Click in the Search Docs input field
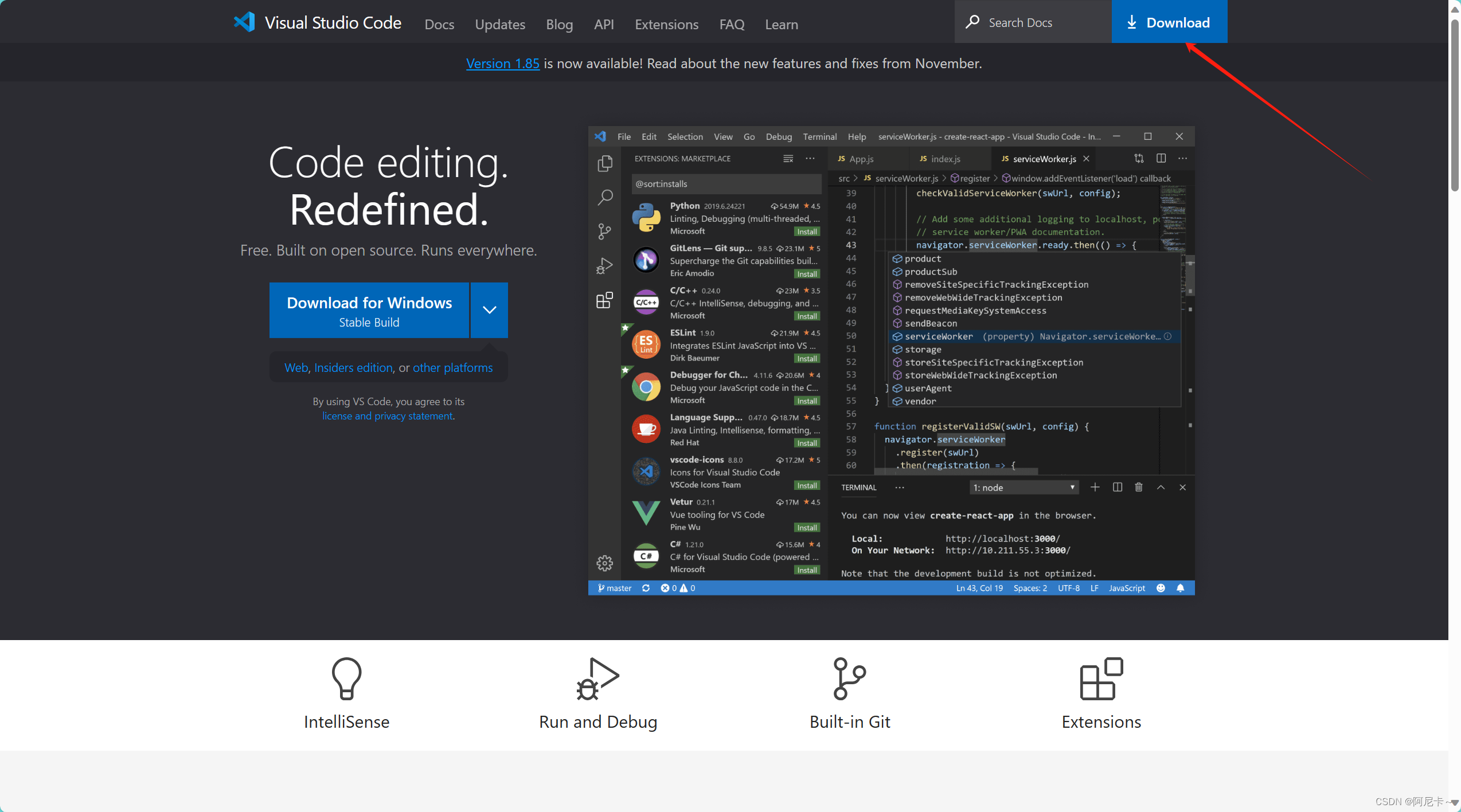1461x812 pixels. 1033,22
